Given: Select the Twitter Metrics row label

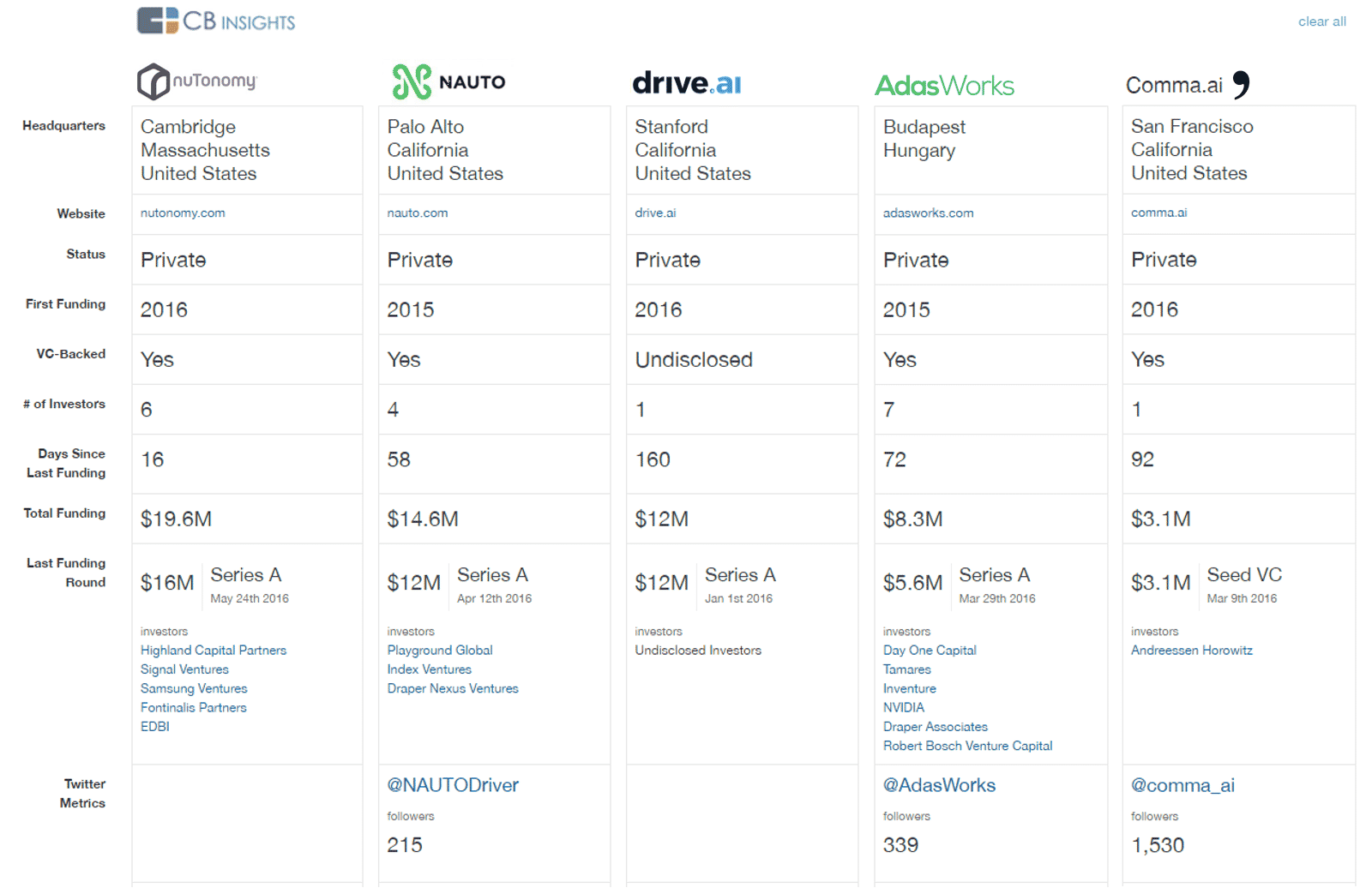Looking at the screenshot, I should click(x=83, y=794).
